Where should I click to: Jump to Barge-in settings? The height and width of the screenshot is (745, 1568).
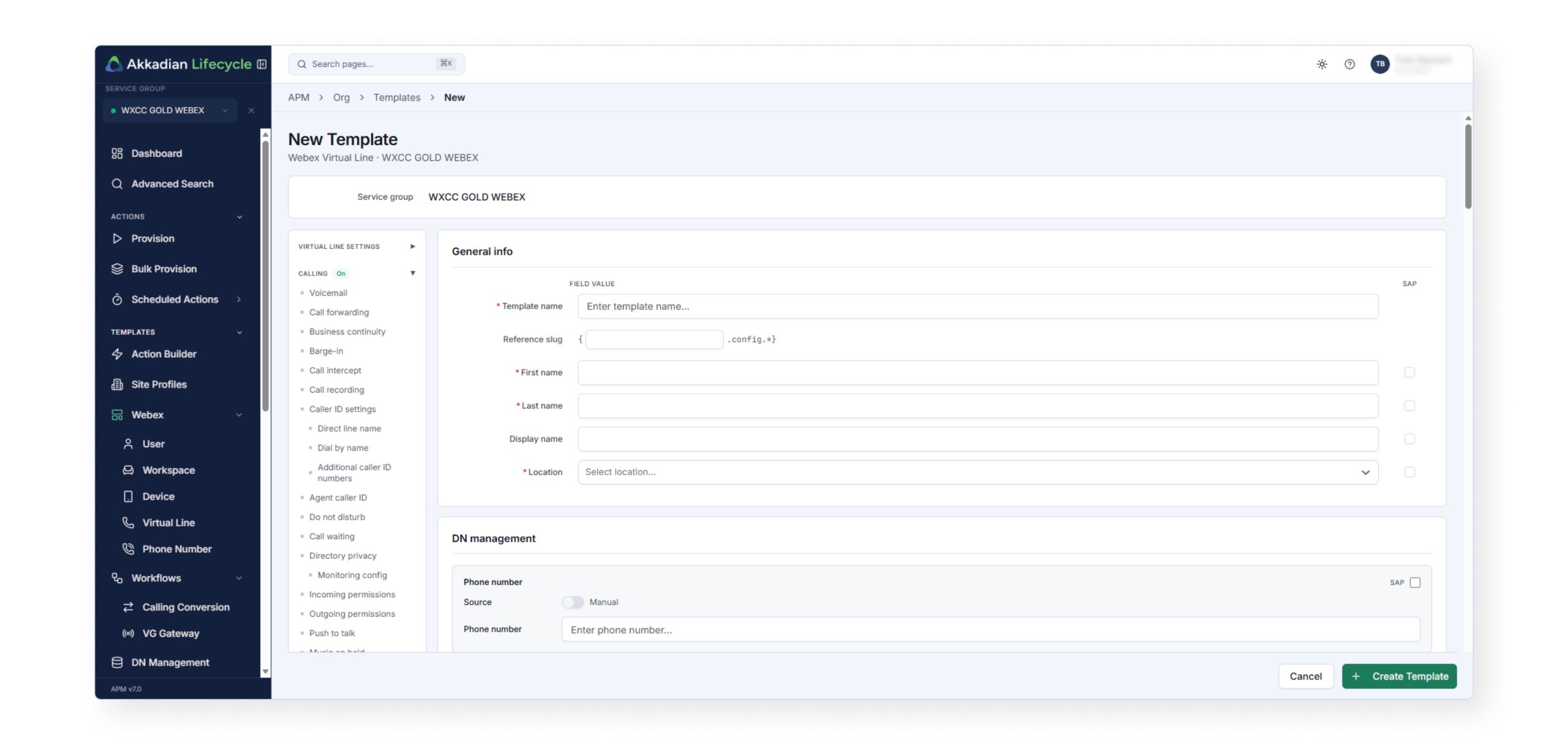(x=326, y=351)
